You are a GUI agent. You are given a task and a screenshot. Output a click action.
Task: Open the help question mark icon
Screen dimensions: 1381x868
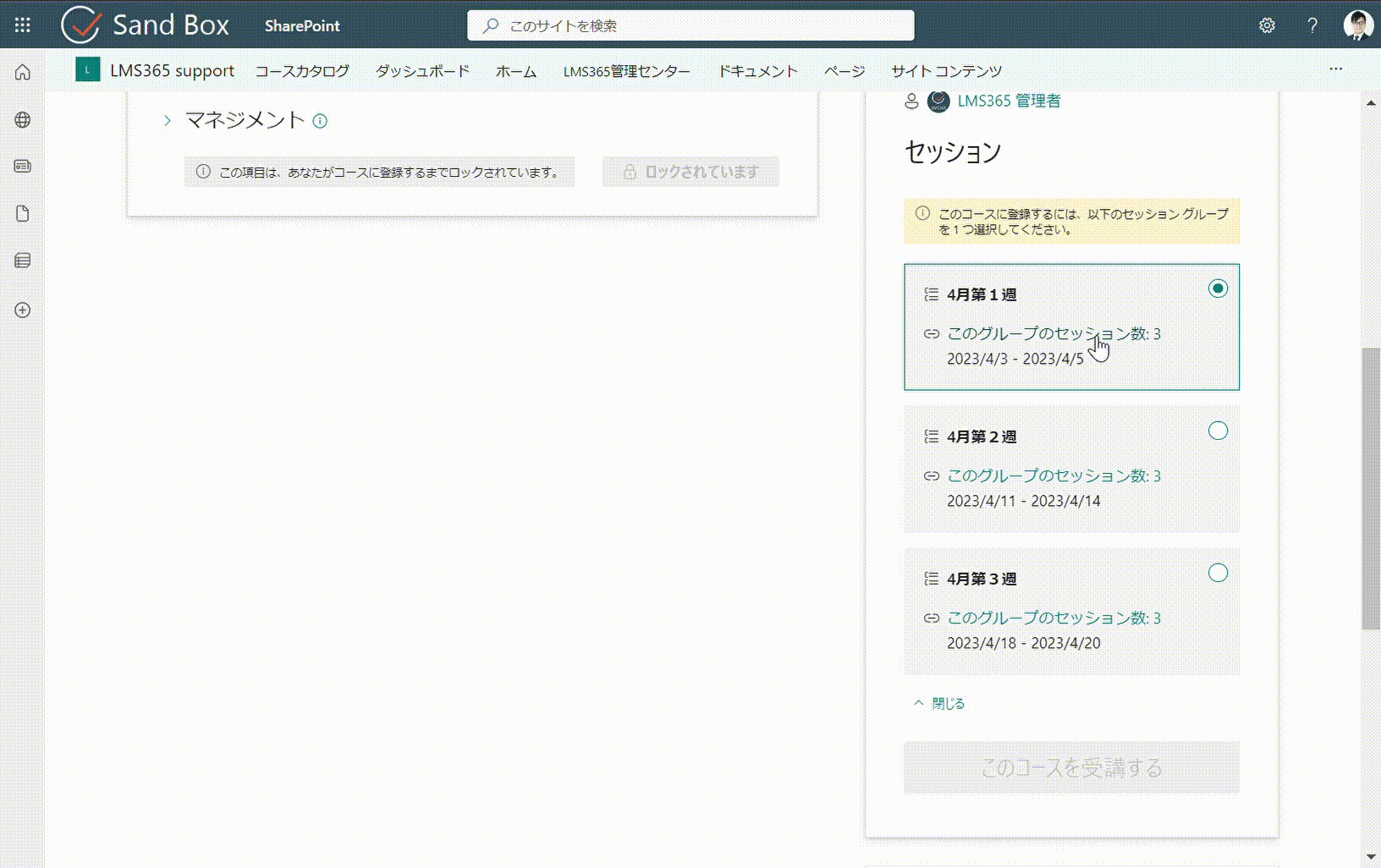coord(1312,25)
